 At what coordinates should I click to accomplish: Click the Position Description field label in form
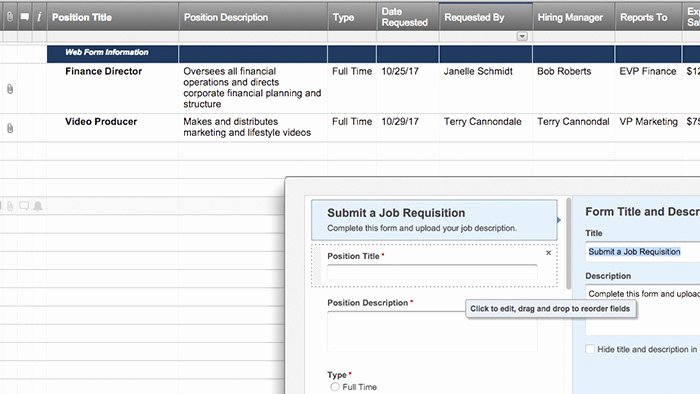[367, 303]
